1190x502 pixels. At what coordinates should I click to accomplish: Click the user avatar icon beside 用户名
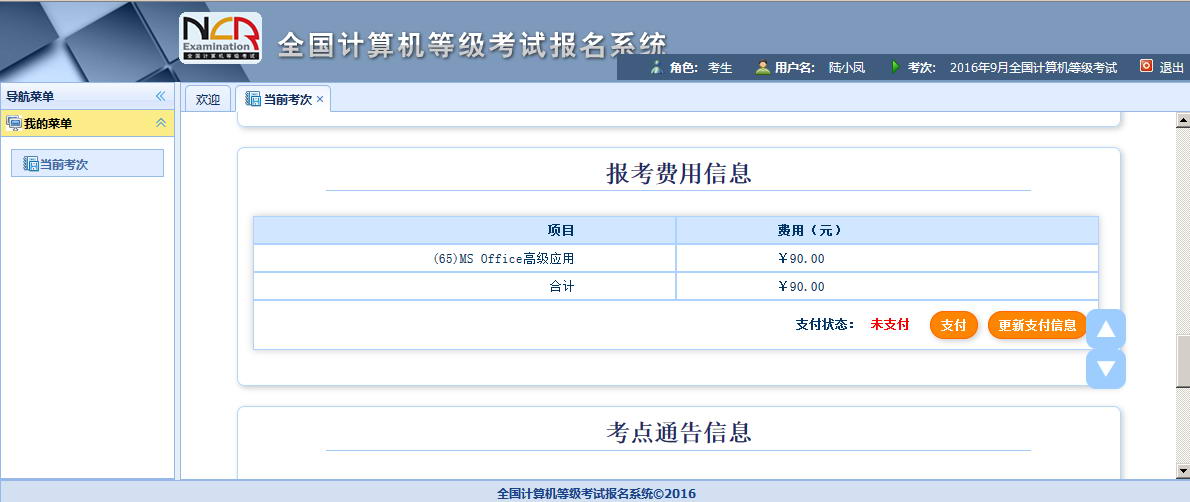point(762,68)
